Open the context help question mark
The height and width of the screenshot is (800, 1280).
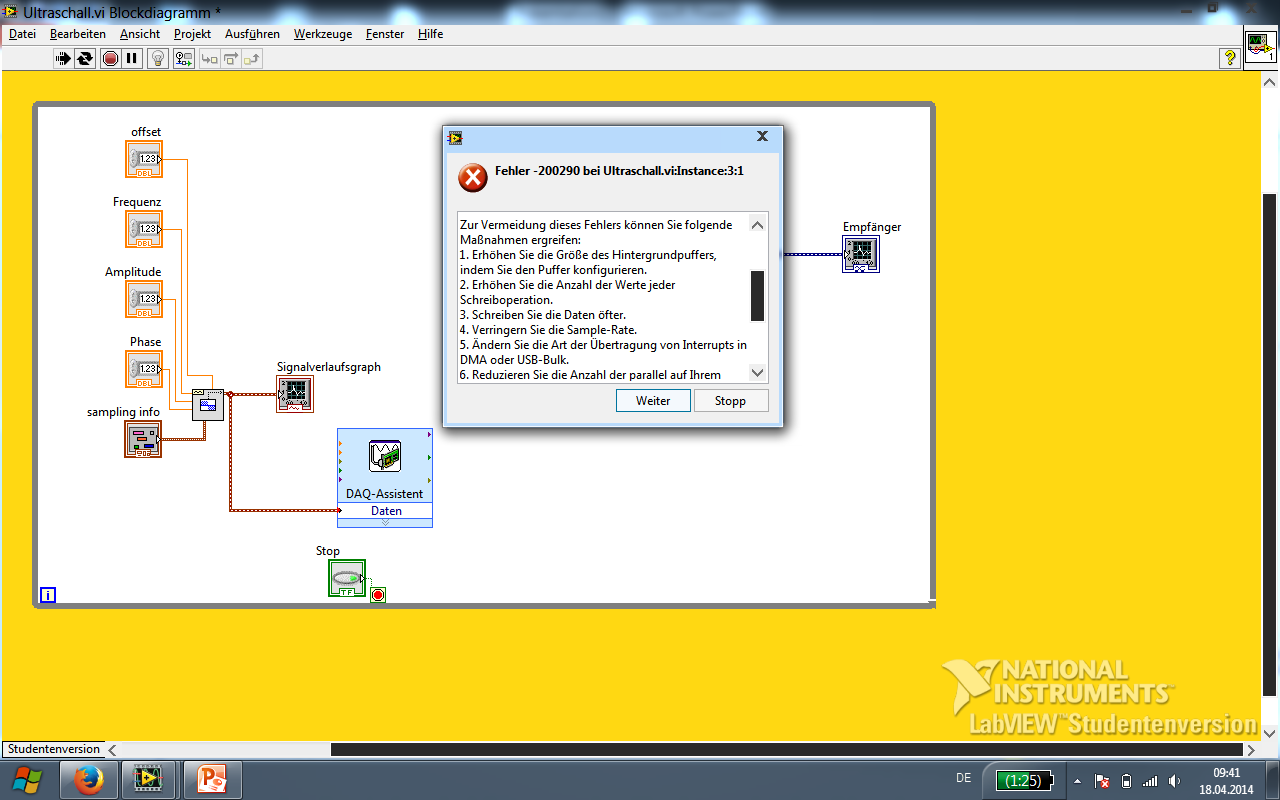click(x=1230, y=58)
